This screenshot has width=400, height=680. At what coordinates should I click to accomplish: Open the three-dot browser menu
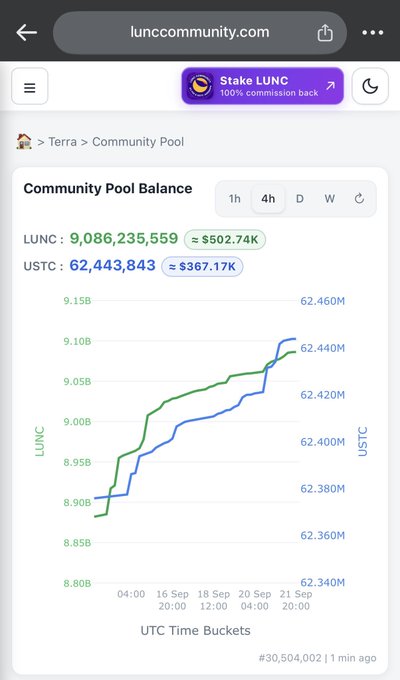tap(373, 33)
